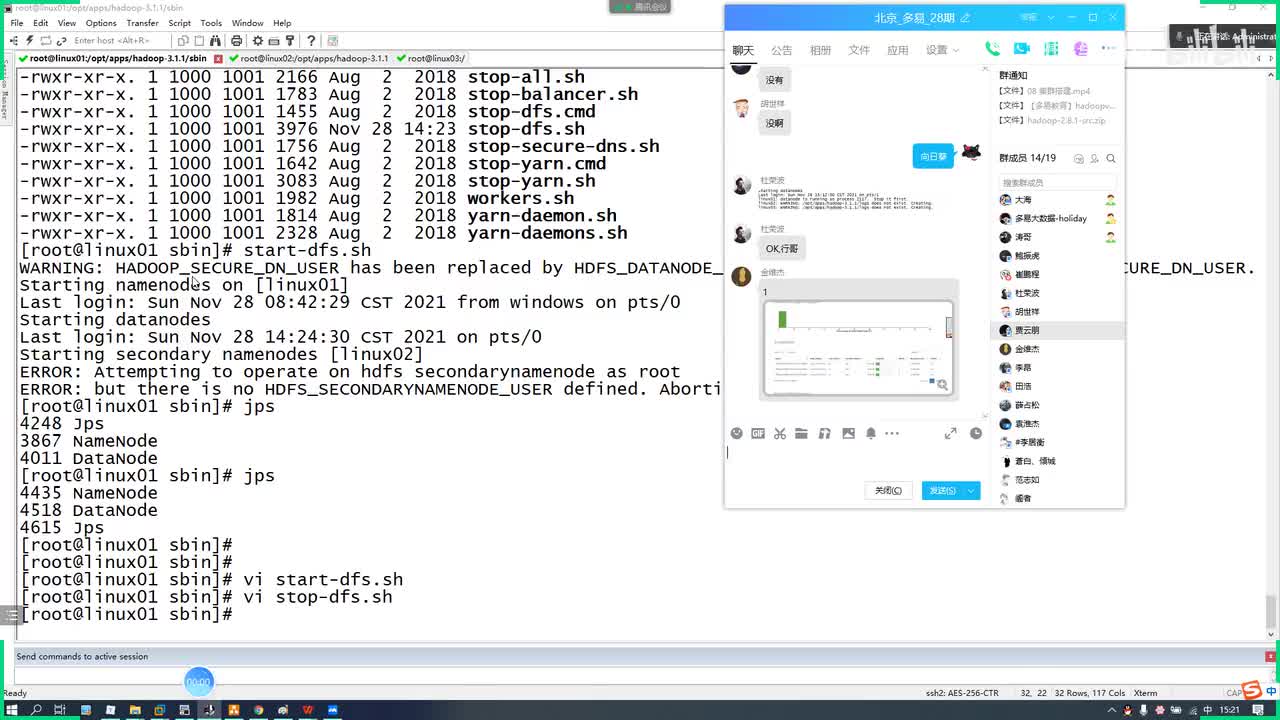Select member 涛哥 in the member list
Viewport: 1280px width, 720px height.
[1057, 237]
